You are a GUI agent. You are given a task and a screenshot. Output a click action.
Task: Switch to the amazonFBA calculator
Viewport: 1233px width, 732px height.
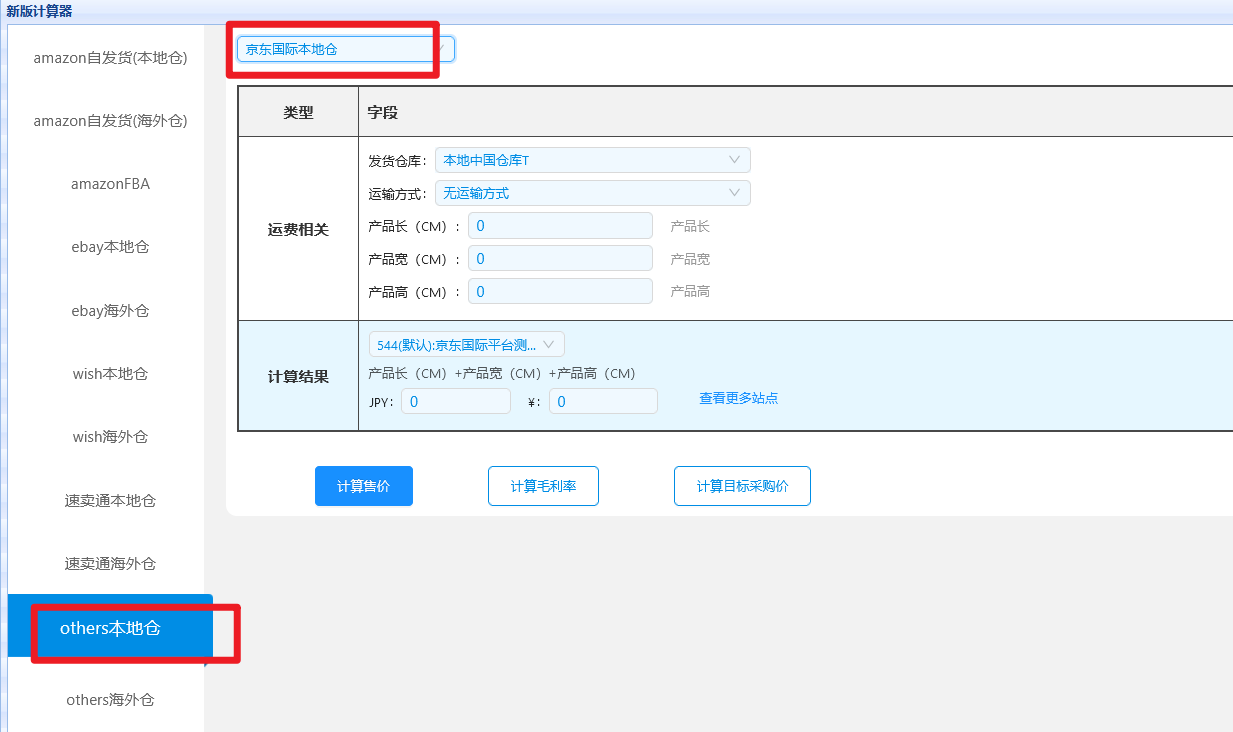(x=110, y=184)
